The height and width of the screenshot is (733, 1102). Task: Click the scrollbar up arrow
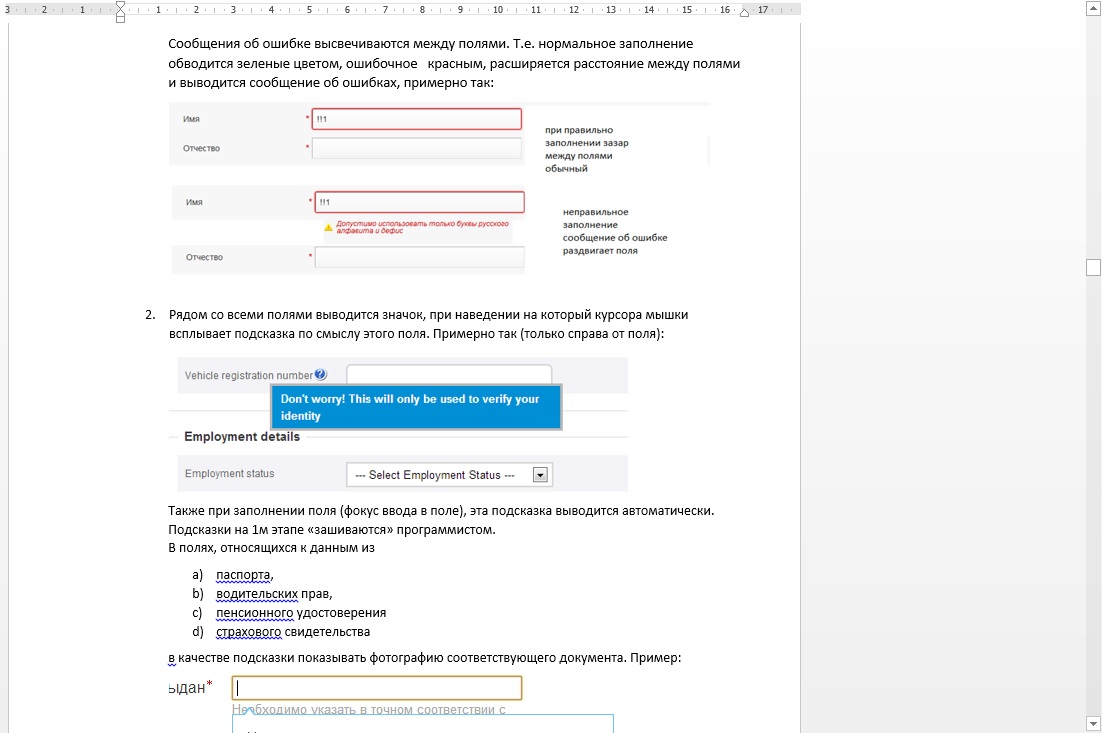(x=1093, y=7)
